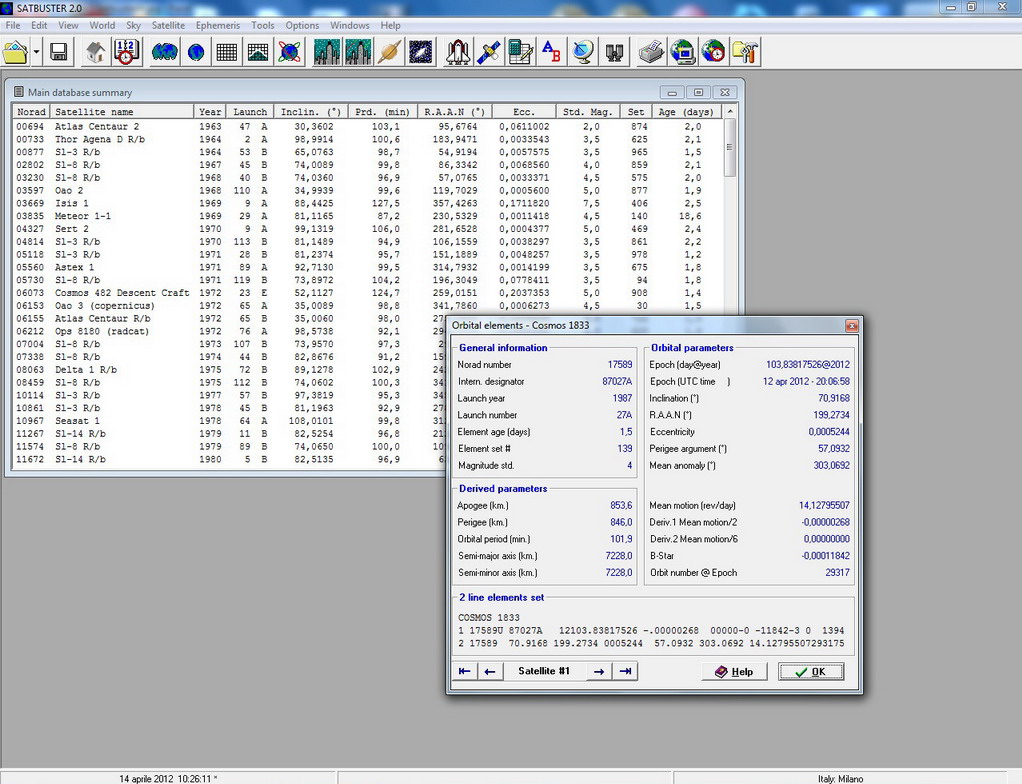Open the World menu
Screen dimensions: 1022x784
(102, 25)
